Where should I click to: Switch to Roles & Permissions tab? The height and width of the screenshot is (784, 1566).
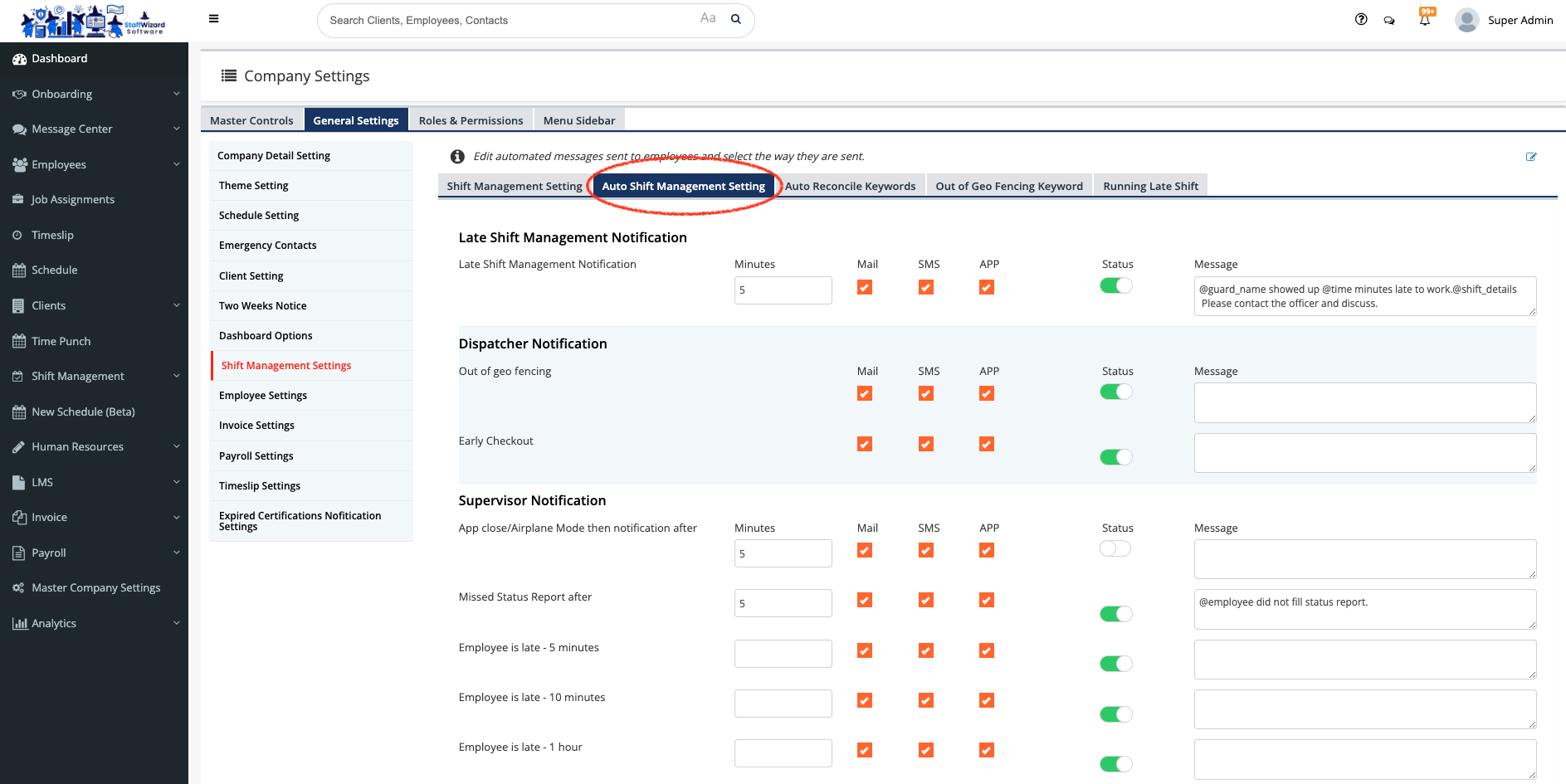471,120
